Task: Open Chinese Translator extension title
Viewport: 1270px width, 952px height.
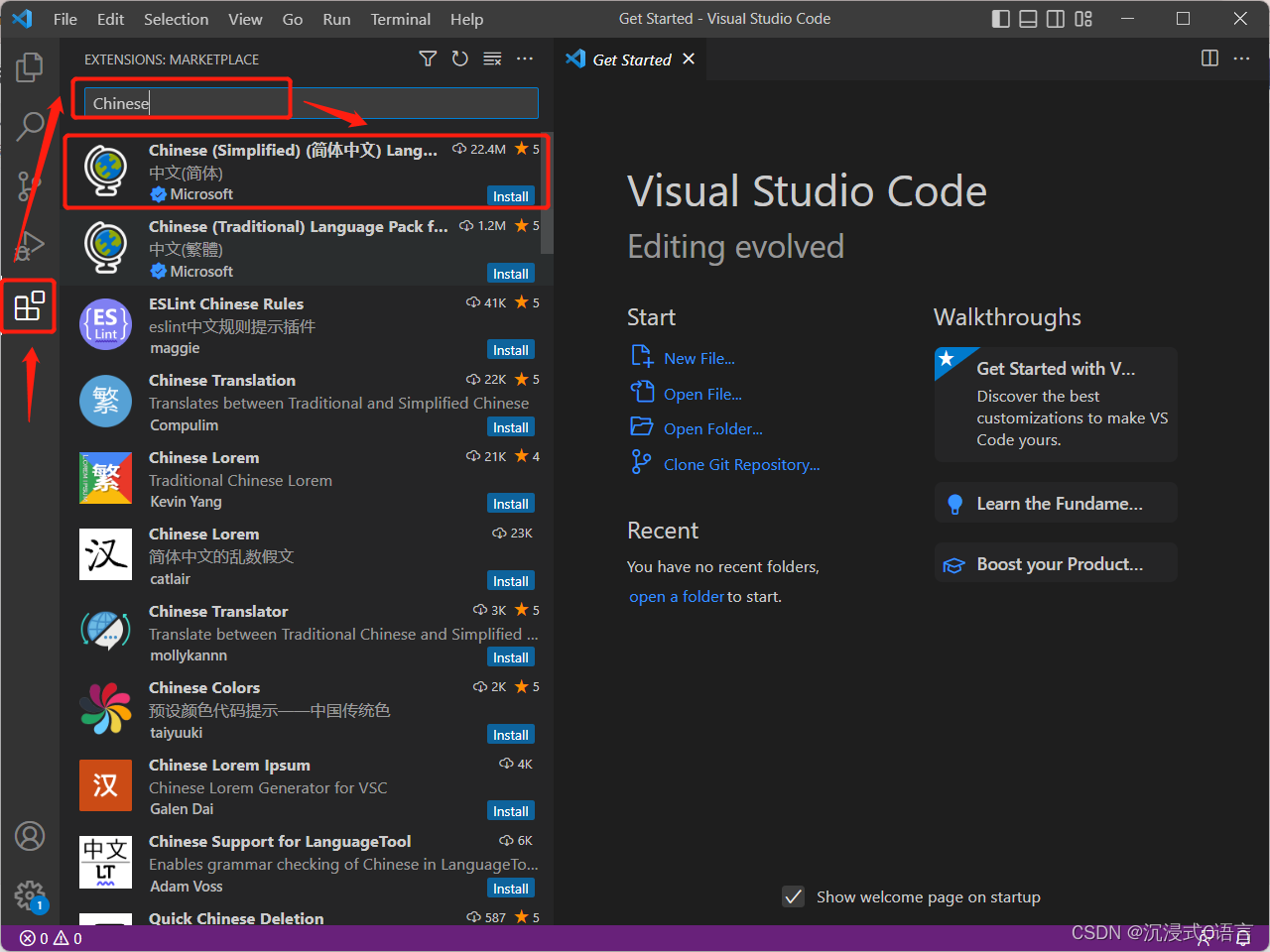Action: pos(218,611)
